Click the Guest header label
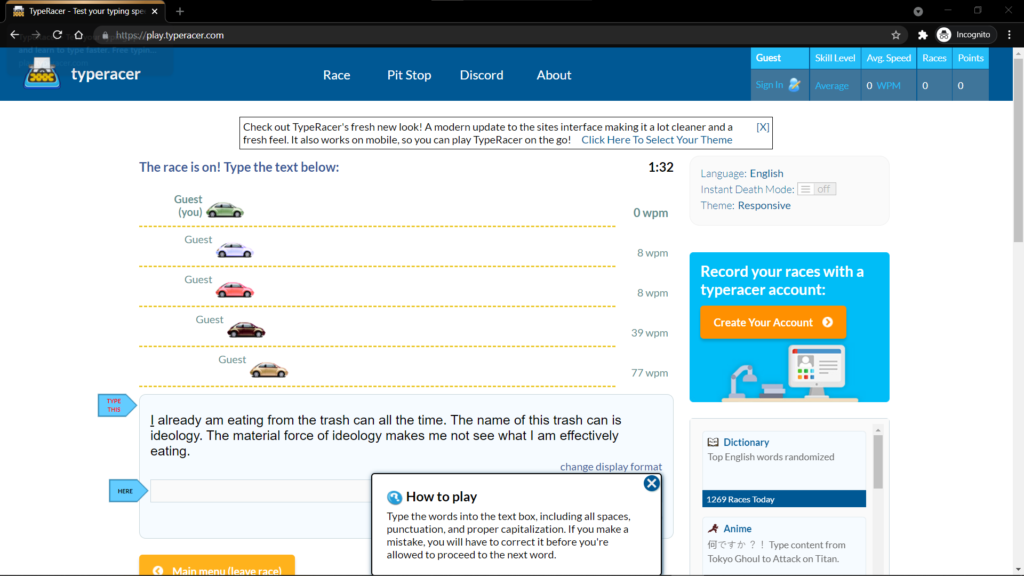Viewport: 1024px width, 576px height. tap(768, 57)
